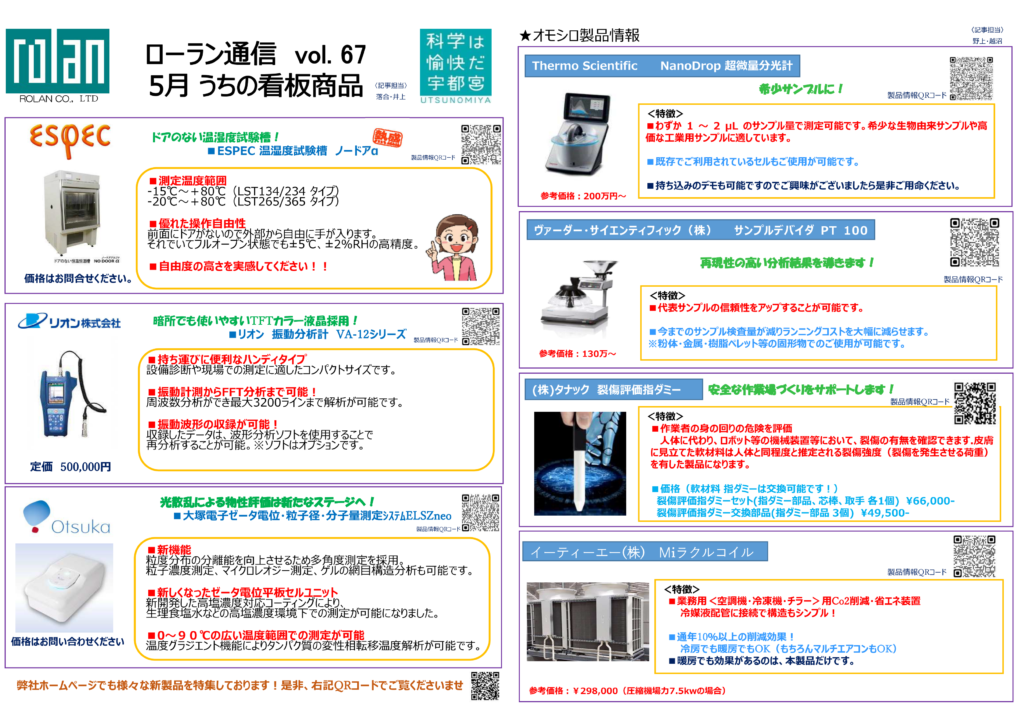Click 価格はお問合せください。 under ESPEC chamber
Screen dimensions: 1024x724
tap(78, 279)
